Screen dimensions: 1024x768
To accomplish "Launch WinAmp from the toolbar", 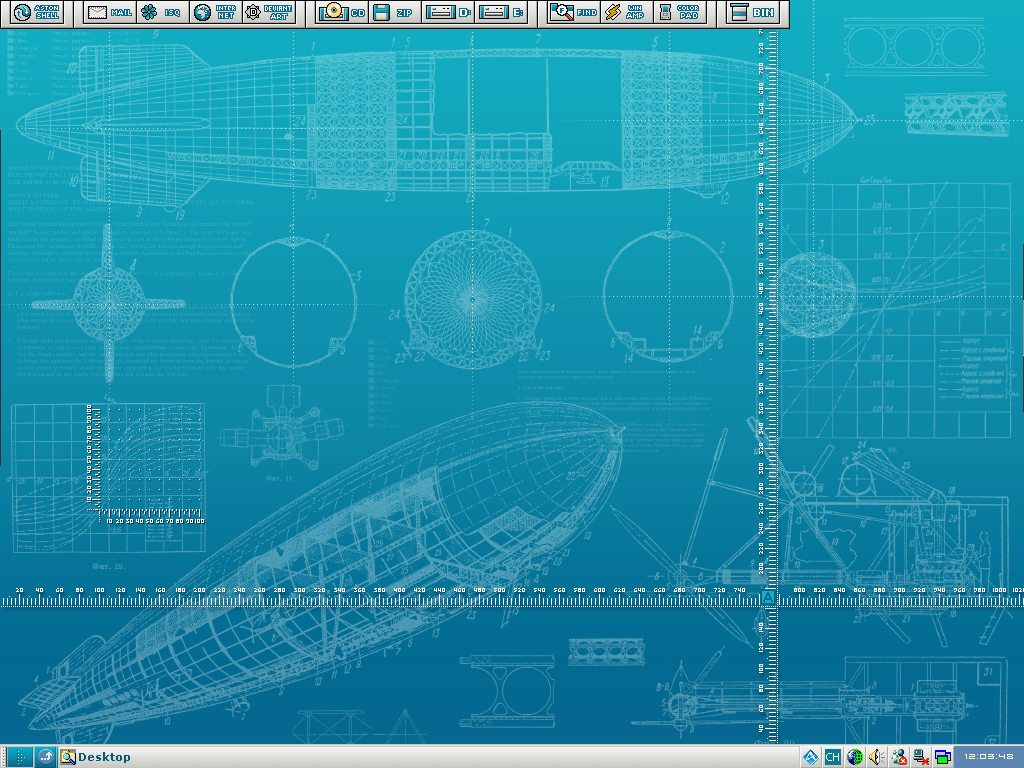I will click(x=624, y=13).
